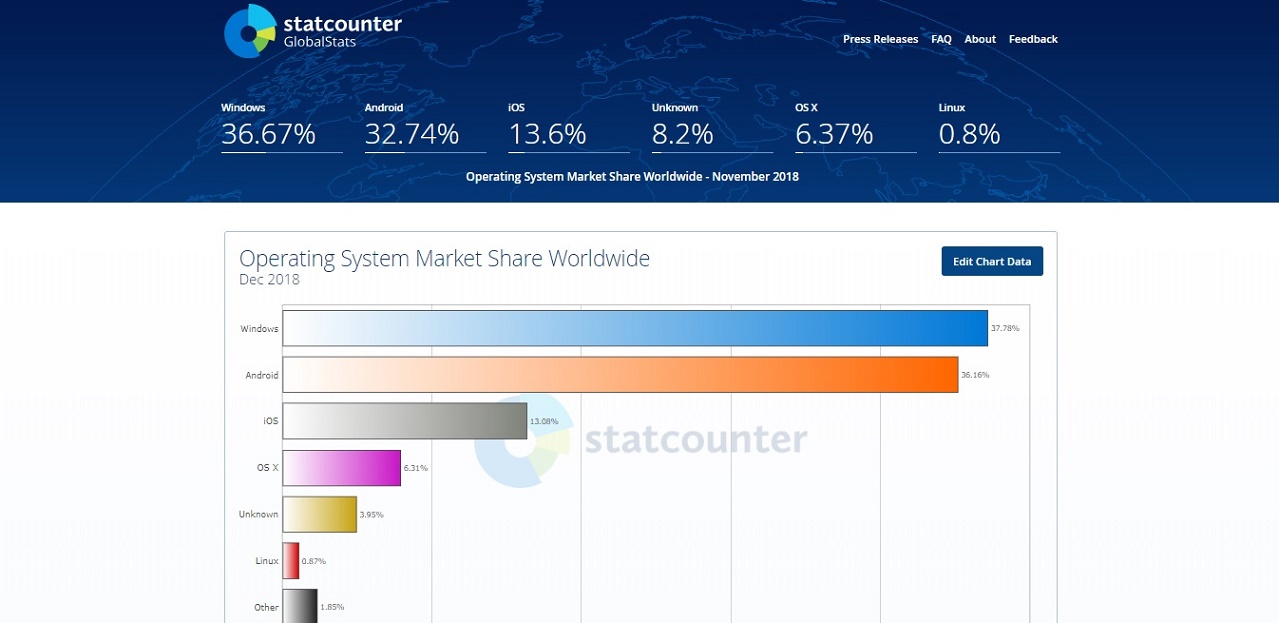Click the 6.31% value label
1279x623 pixels.
415,468
